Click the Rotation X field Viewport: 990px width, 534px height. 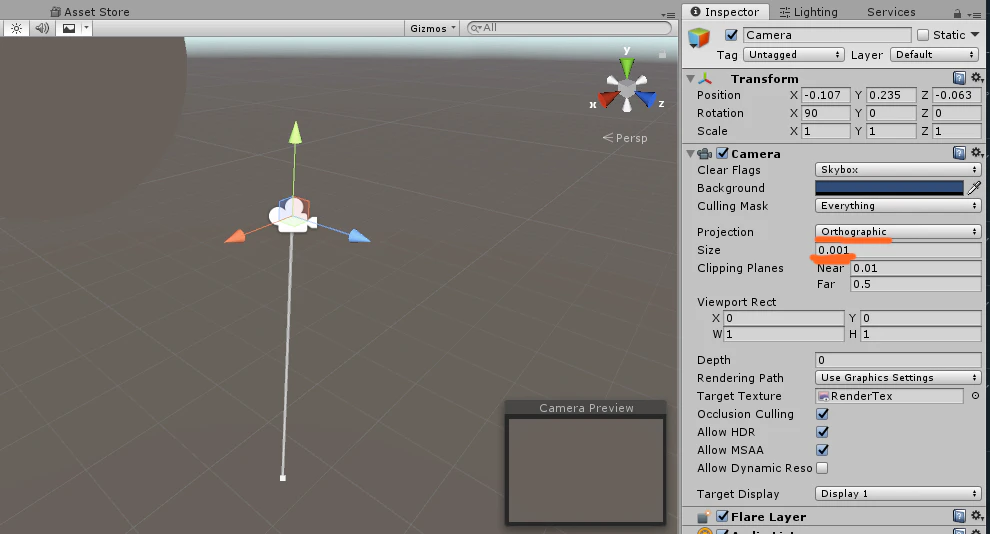(x=826, y=113)
